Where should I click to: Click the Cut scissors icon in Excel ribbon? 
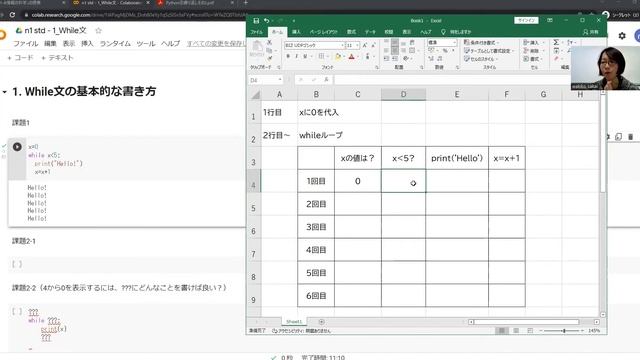(269, 42)
